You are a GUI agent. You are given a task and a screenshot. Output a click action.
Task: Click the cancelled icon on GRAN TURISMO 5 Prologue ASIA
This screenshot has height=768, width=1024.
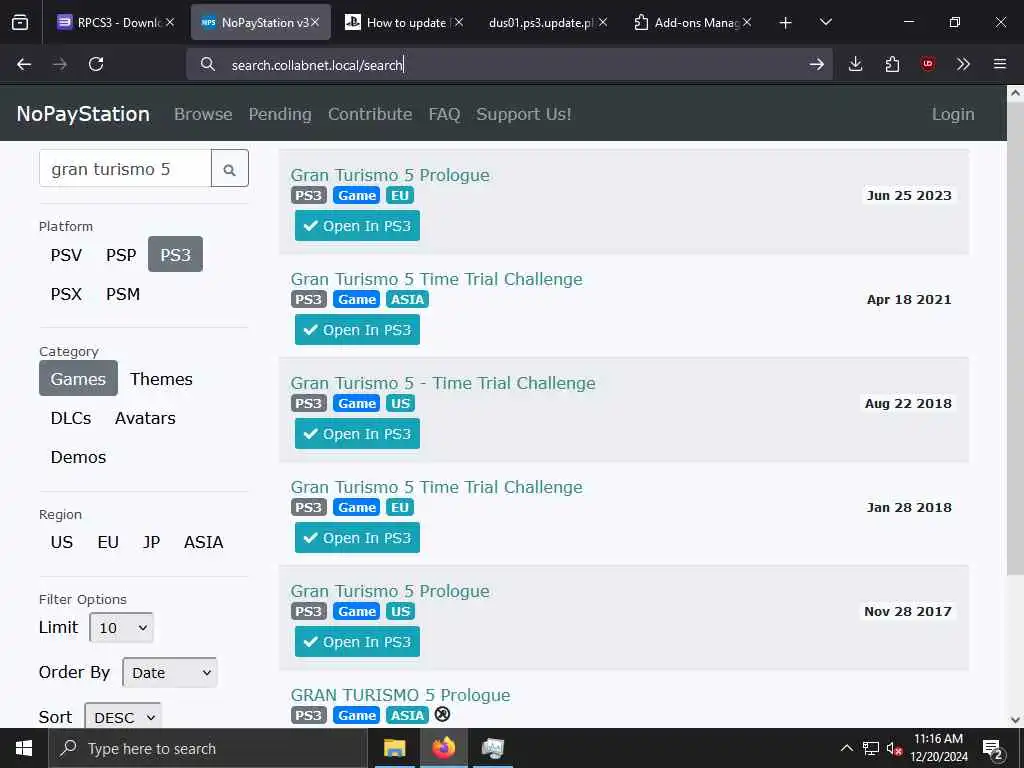442,714
